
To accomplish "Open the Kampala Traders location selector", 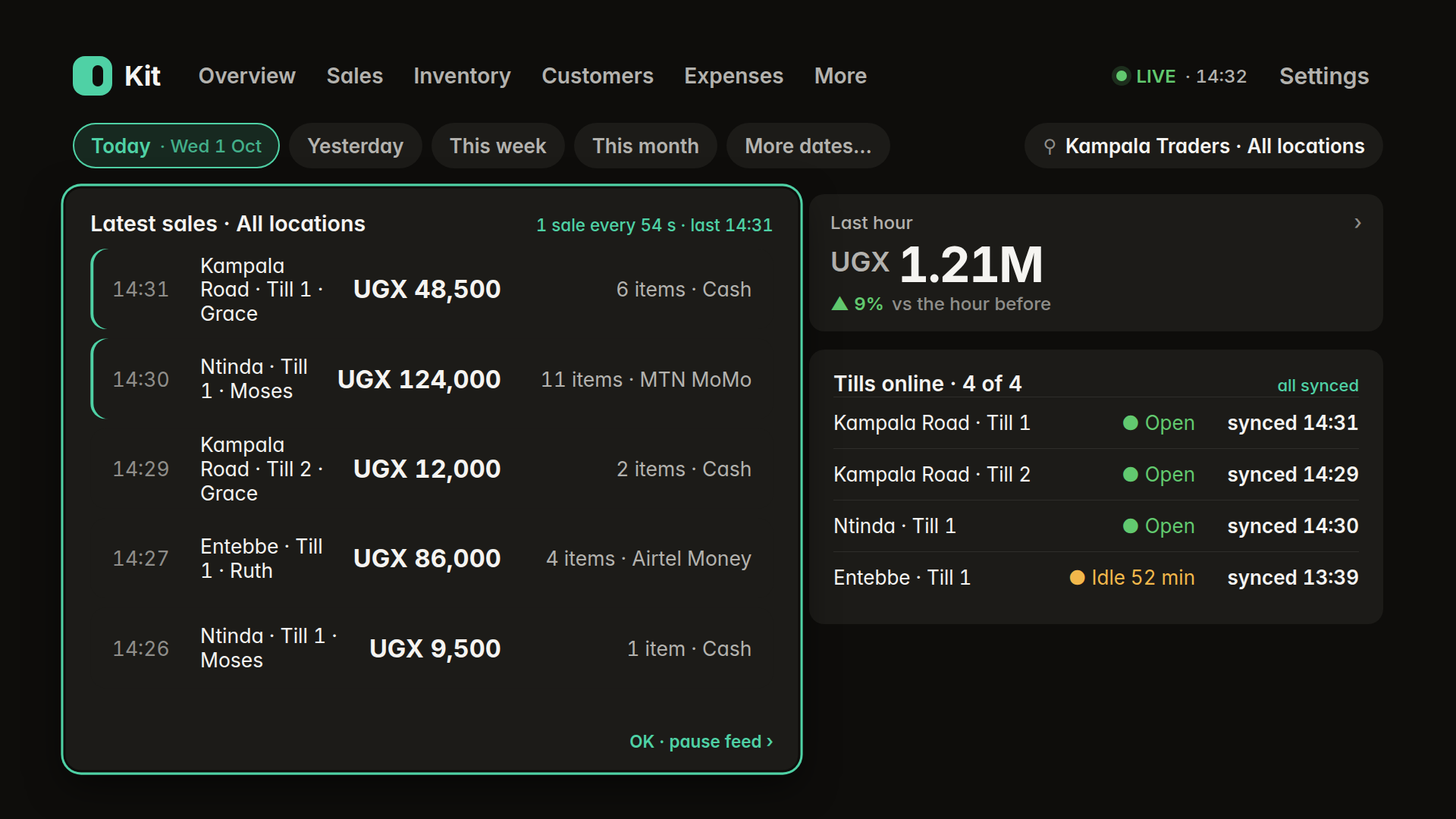I will tap(1203, 146).
